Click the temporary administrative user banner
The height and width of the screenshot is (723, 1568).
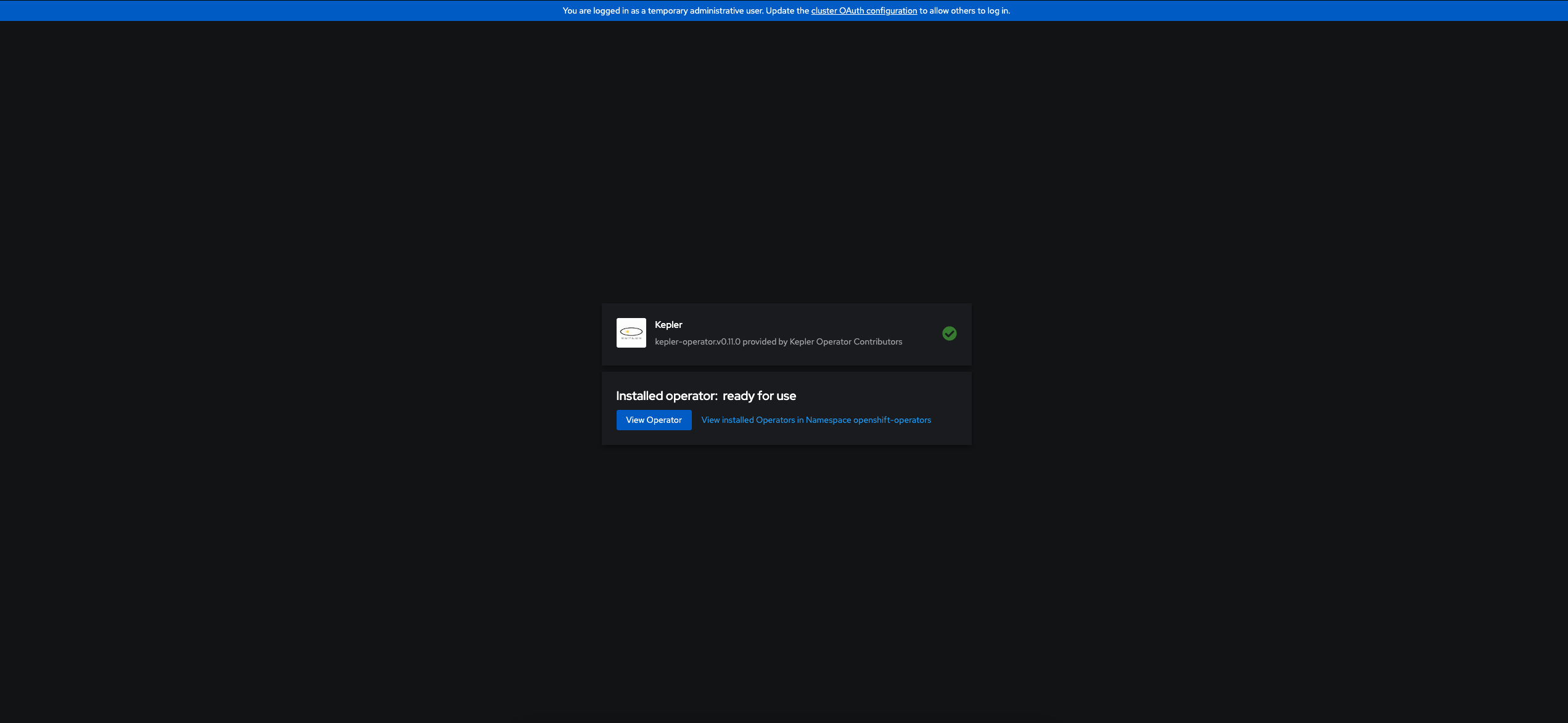pos(784,10)
